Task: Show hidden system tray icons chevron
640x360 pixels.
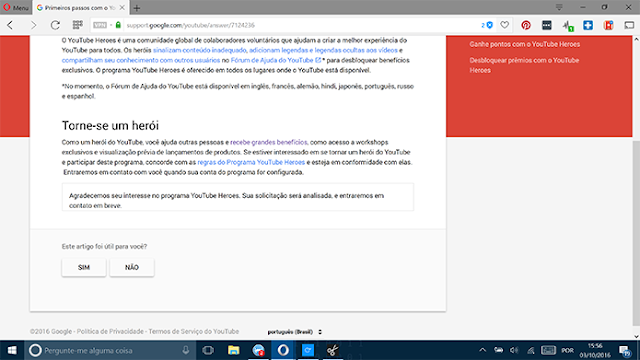Action: click(x=482, y=350)
